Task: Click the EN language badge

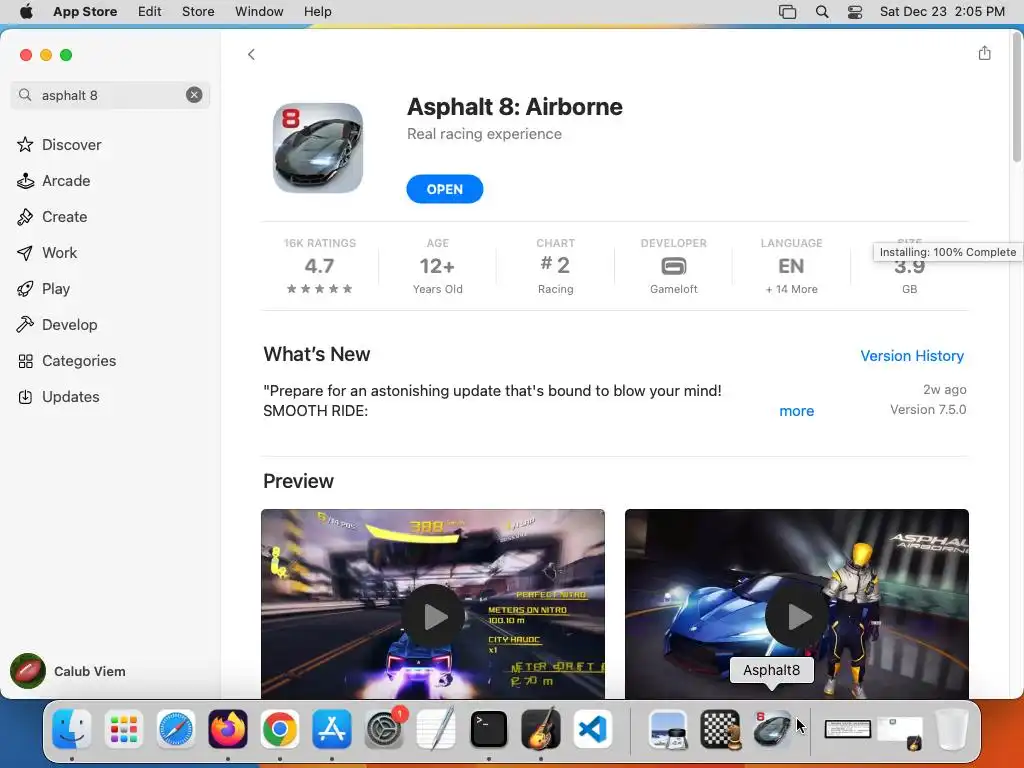Action: 791,268
